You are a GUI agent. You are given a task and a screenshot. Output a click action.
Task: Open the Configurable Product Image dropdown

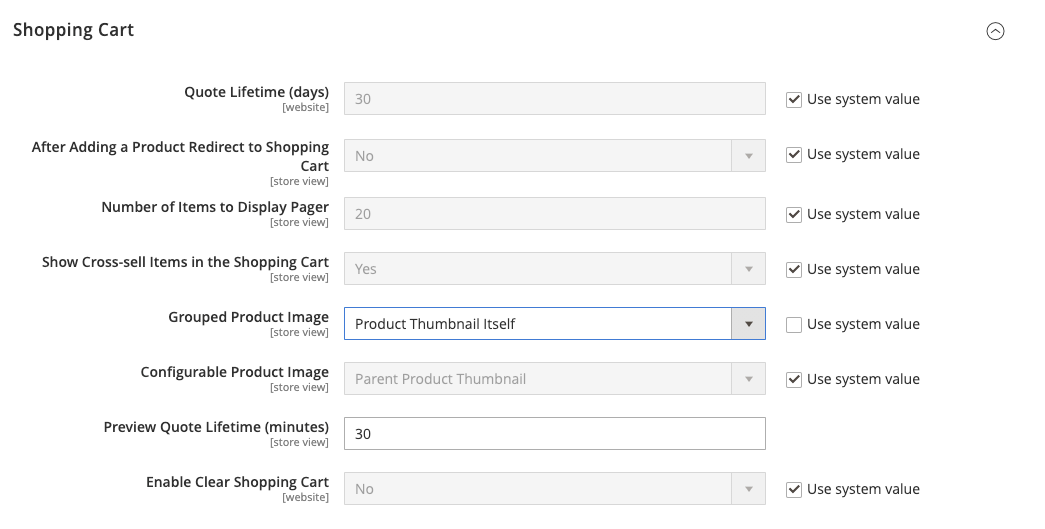554,379
